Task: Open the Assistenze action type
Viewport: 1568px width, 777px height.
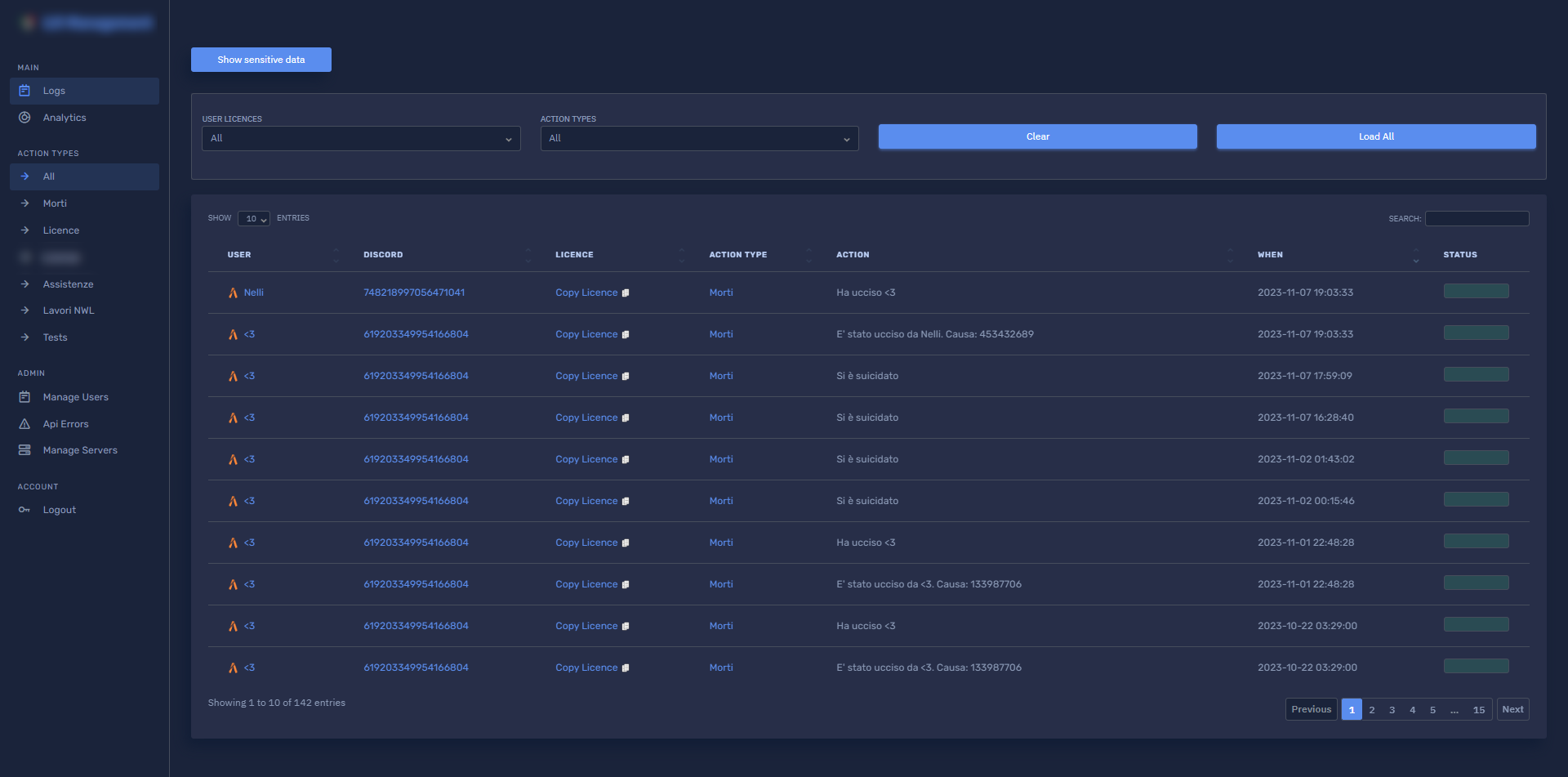Action: pyautogui.click(x=68, y=284)
